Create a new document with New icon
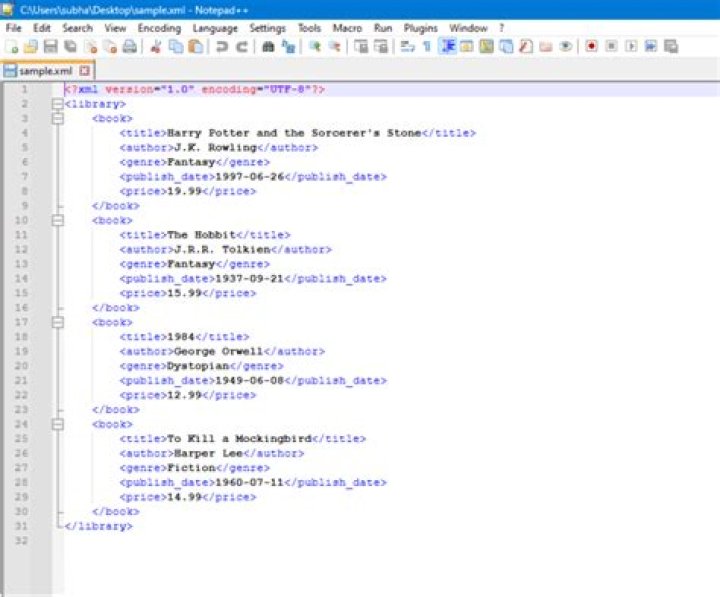Screen dimensions: 720x597 [x=11, y=46]
